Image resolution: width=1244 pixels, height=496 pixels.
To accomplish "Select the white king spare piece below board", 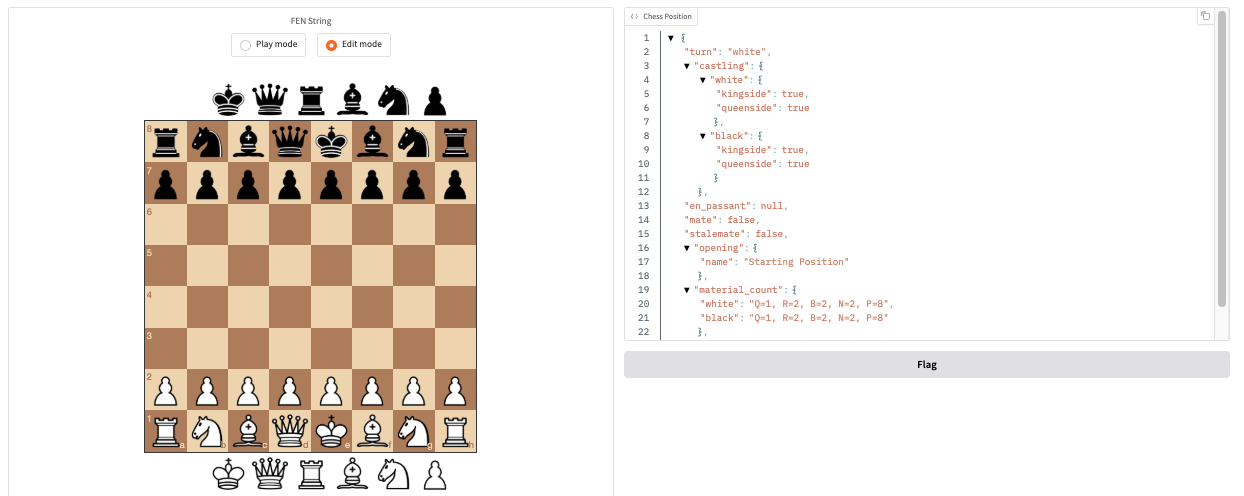I will pyautogui.click(x=229, y=474).
